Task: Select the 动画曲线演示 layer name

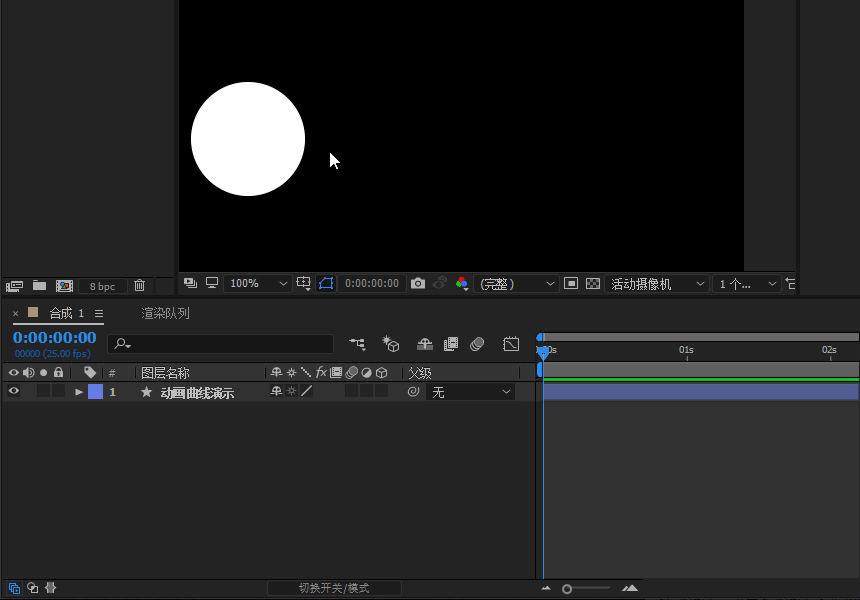Action: tap(197, 393)
